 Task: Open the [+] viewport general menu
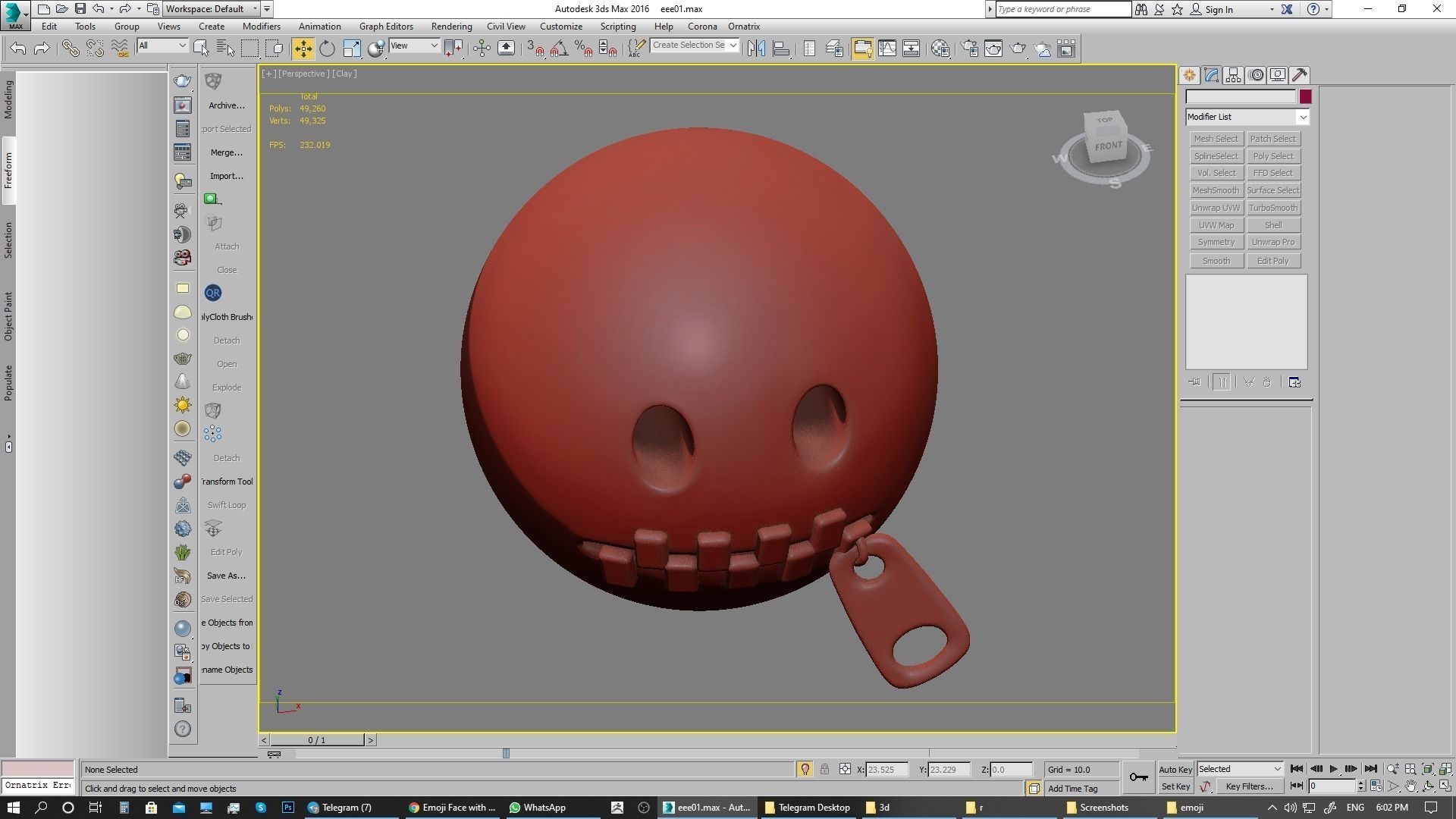click(268, 74)
